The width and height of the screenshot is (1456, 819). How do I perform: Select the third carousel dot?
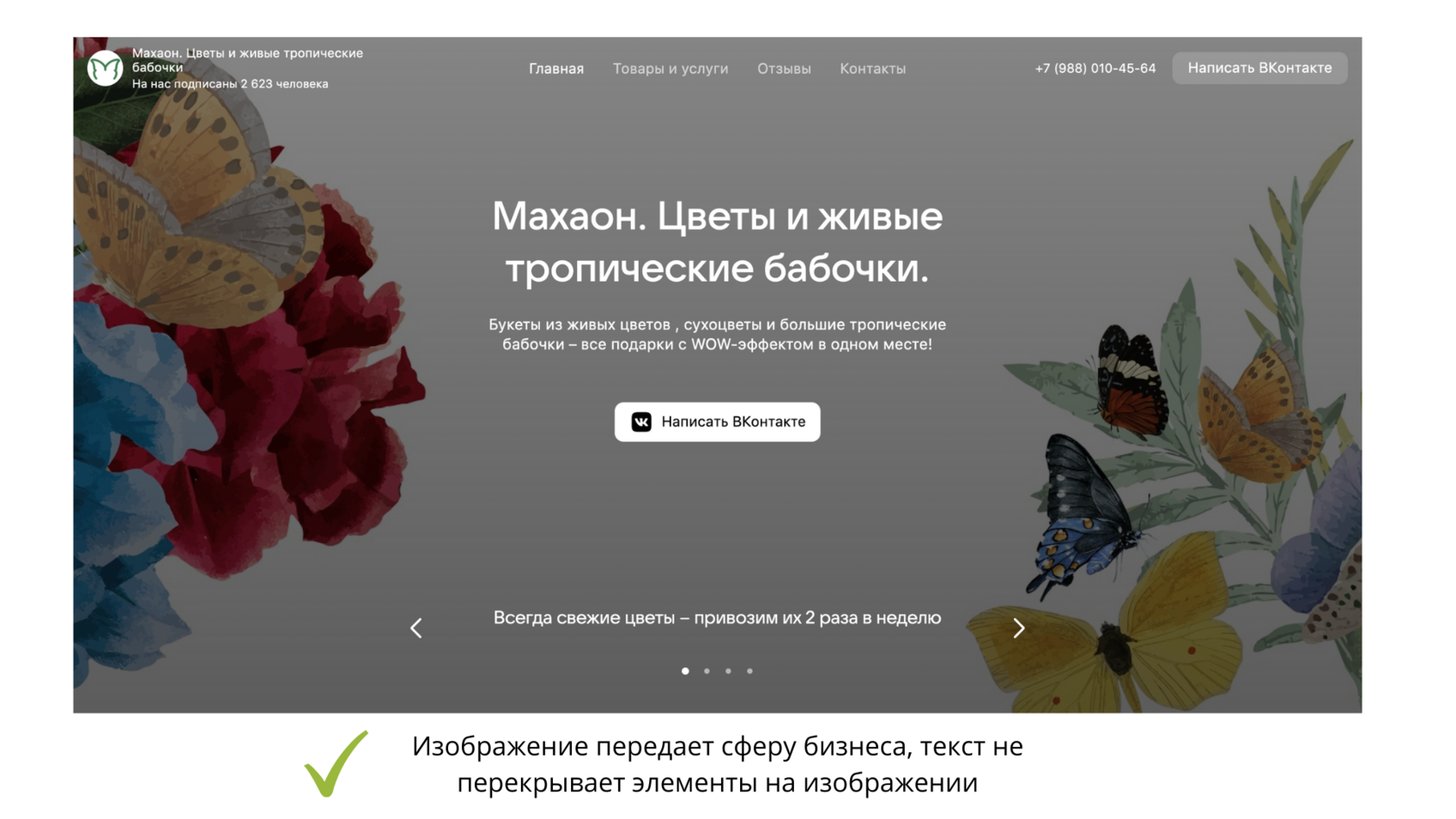[729, 671]
